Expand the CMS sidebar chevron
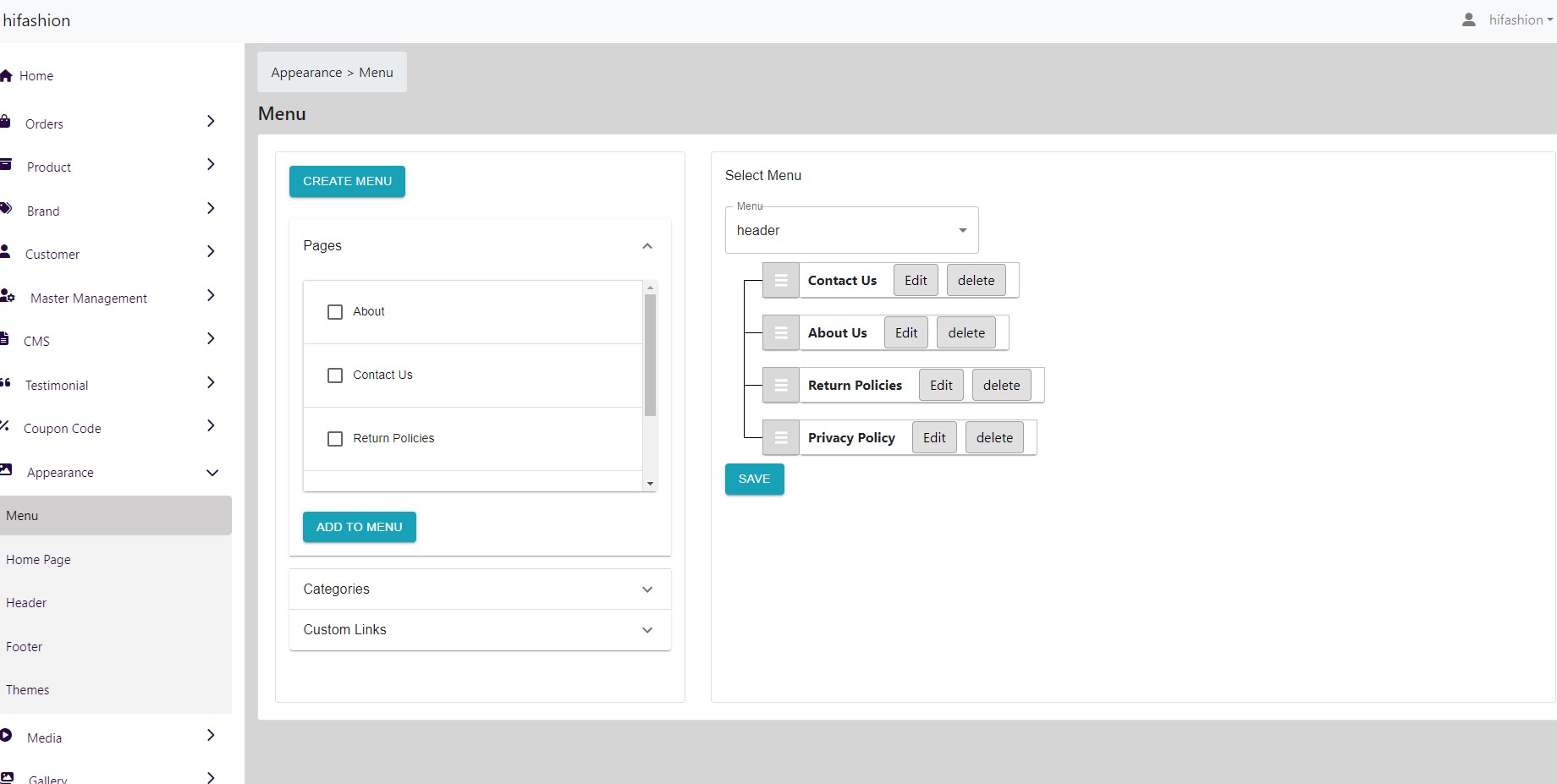Screen dimensions: 1557x784 point(211,338)
